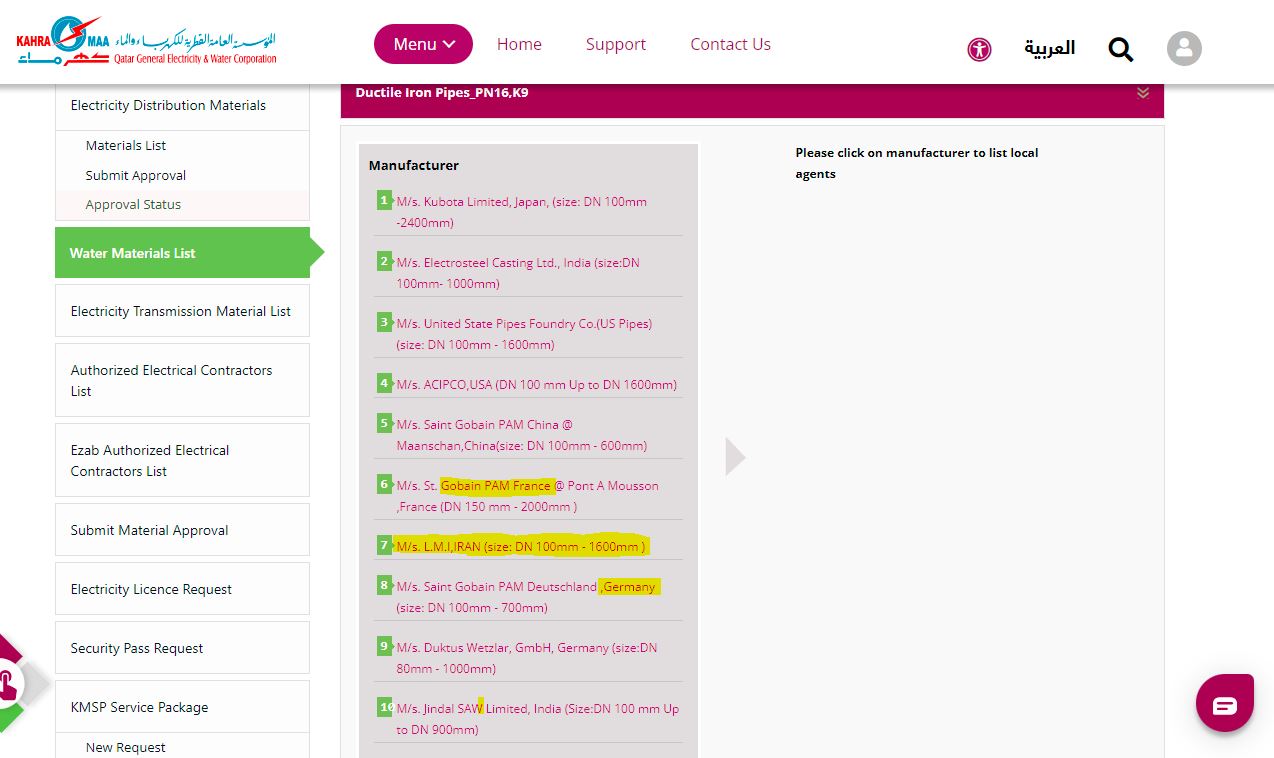Open KMSP Service Package section
The height and width of the screenshot is (758, 1274).
coord(182,707)
